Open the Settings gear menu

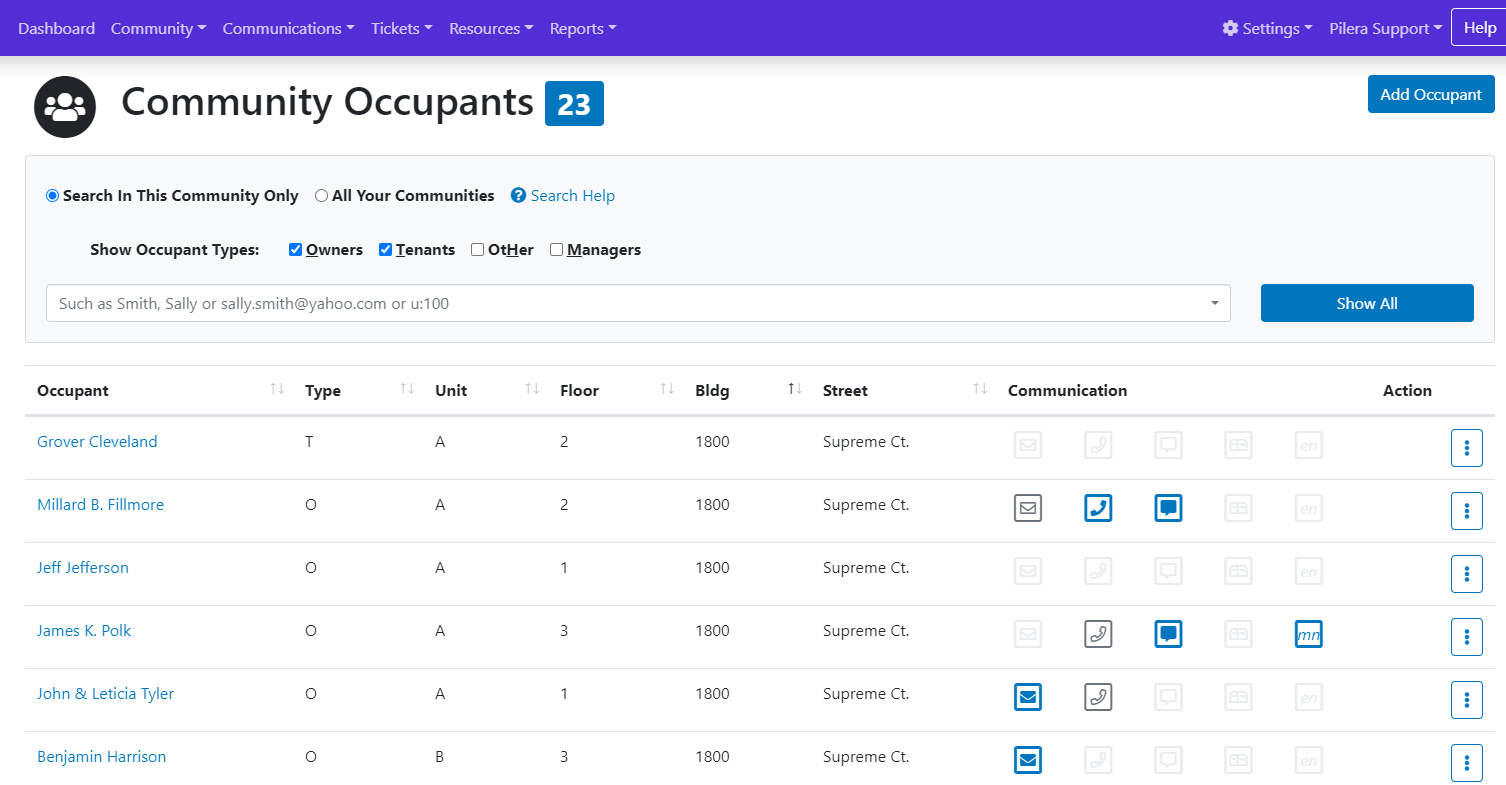[x=1267, y=28]
